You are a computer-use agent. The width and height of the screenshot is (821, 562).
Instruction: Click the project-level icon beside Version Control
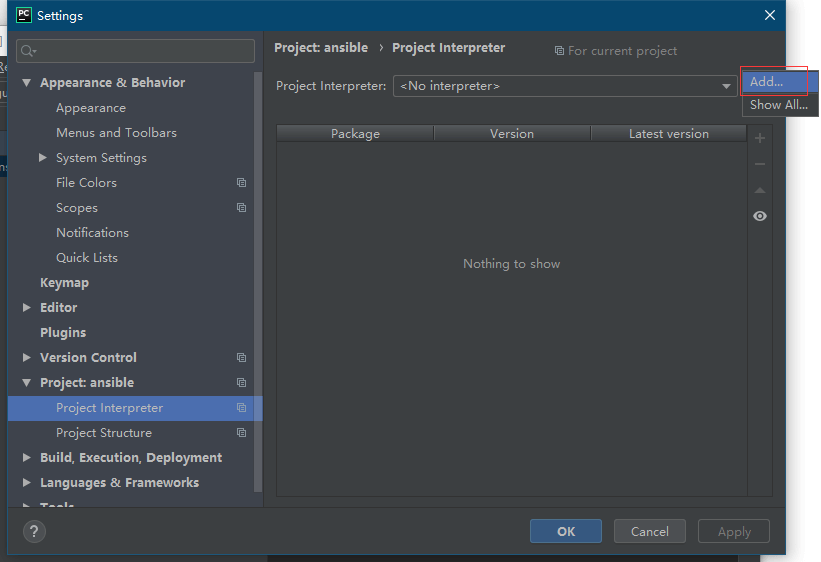(x=241, y=357)
